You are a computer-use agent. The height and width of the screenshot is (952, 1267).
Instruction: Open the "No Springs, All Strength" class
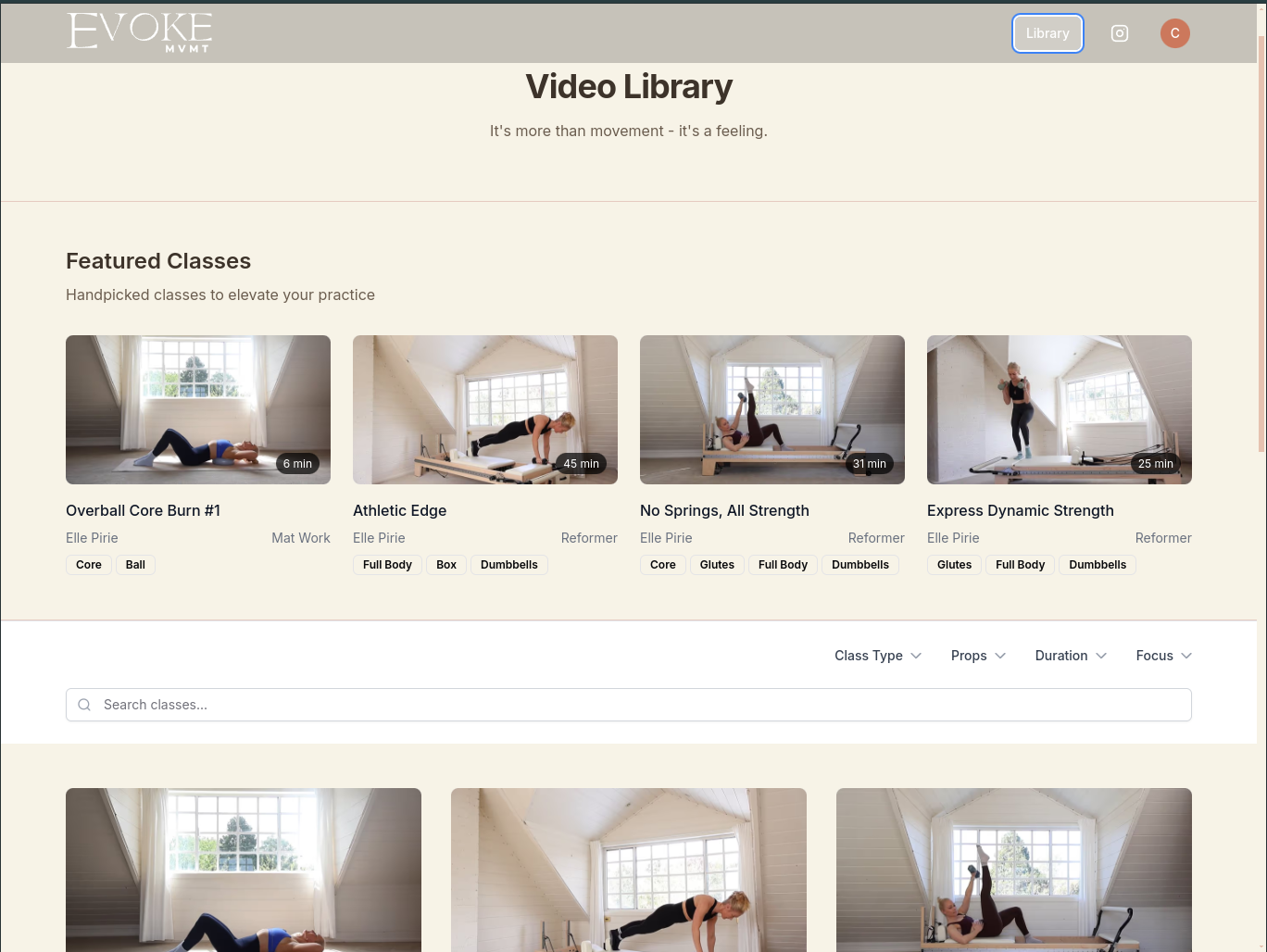coord(724,510)
